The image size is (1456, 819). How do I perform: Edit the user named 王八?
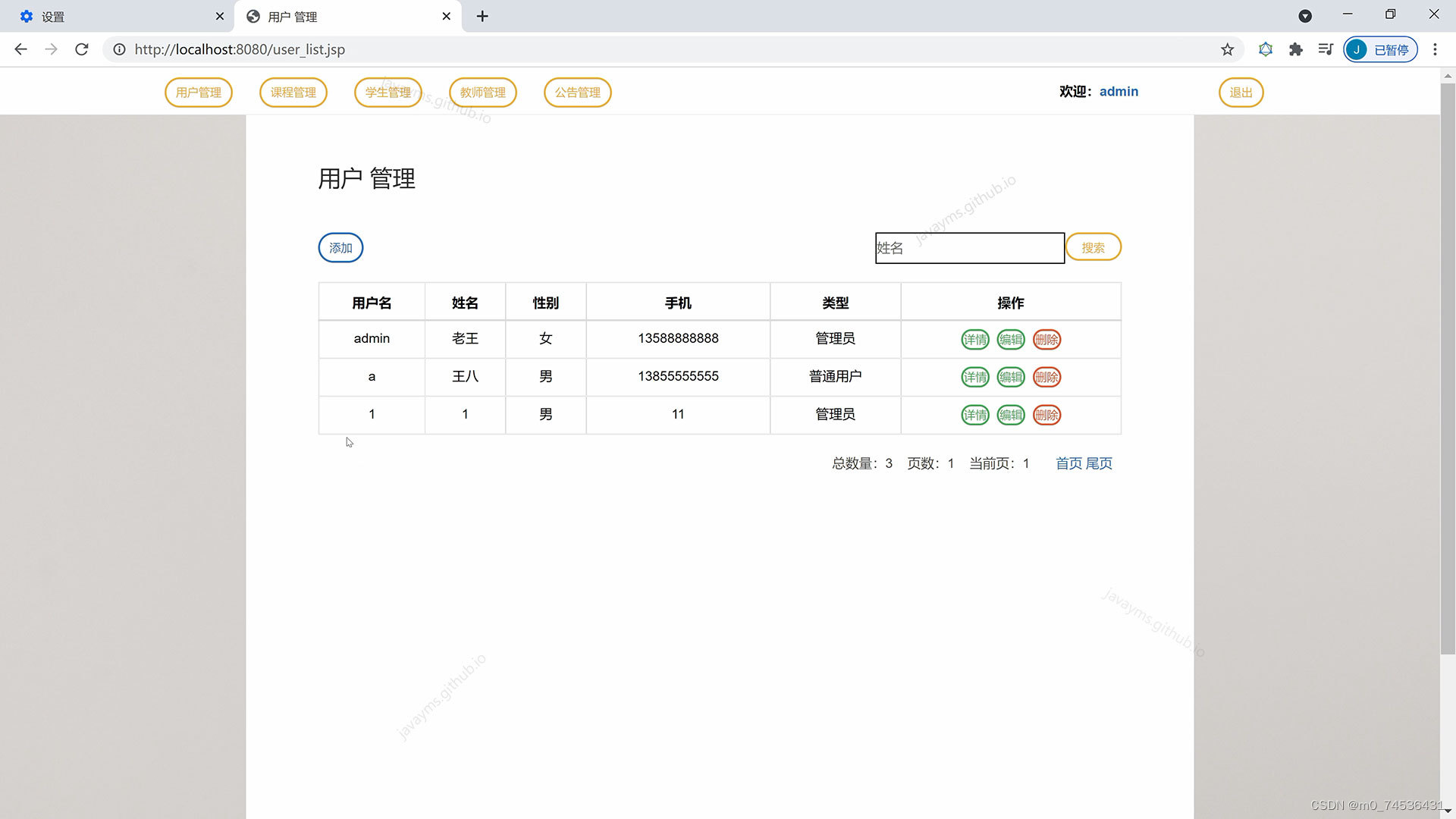[x=1011, y=377]
